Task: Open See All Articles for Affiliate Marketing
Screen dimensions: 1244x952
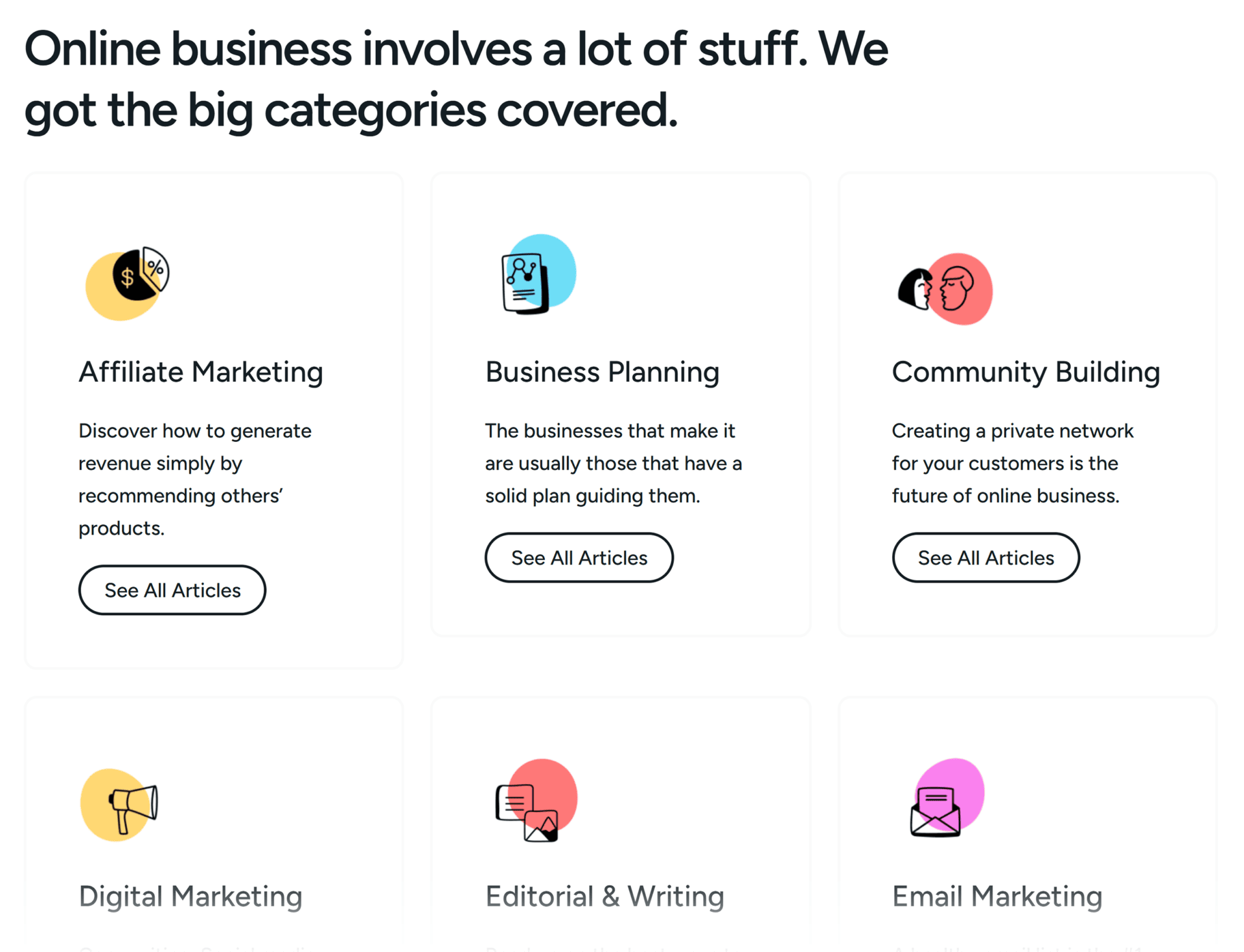Action: click(172, 590)
